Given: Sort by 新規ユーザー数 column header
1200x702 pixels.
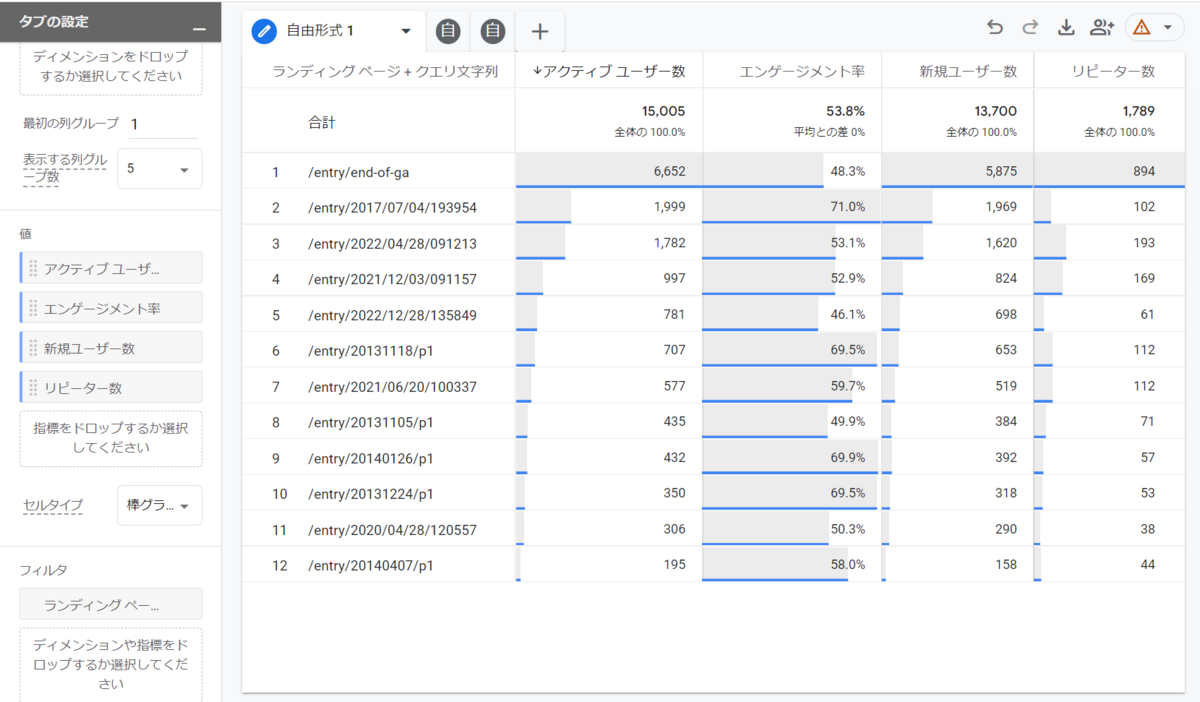Looking at the screenshot, I should click(958, 71).
